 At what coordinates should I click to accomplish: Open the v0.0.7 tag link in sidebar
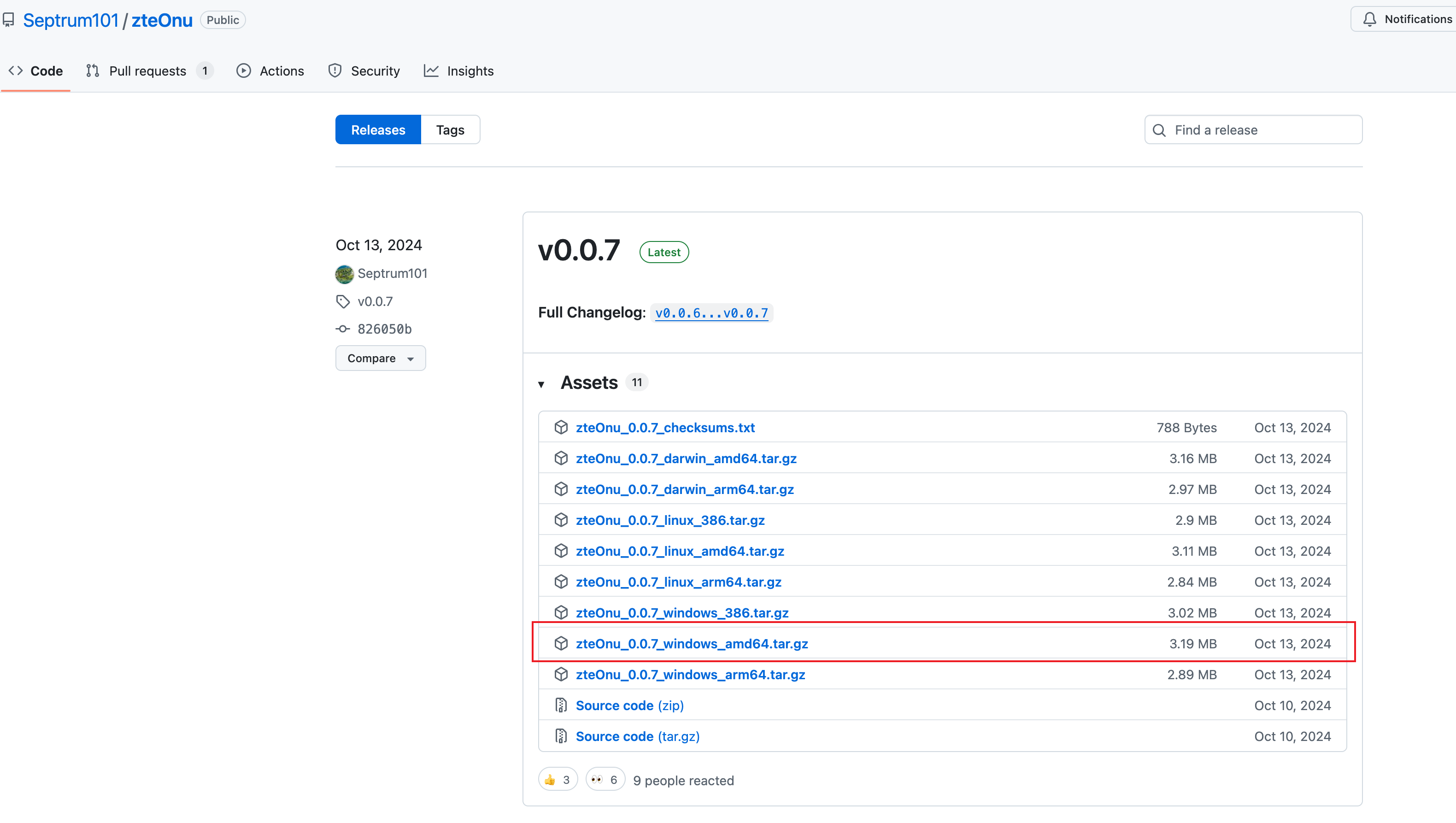[x=376, y=302]
